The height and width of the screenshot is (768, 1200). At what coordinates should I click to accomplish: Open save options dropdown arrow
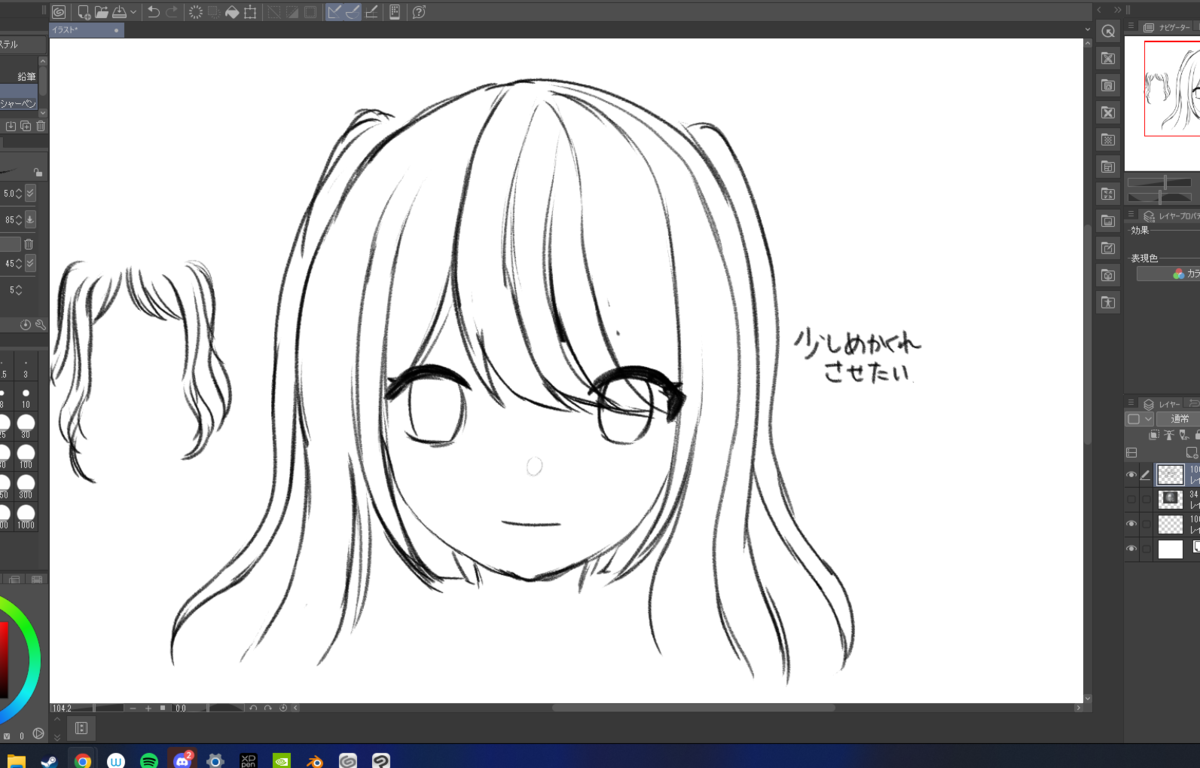click(x=133, y=12)
